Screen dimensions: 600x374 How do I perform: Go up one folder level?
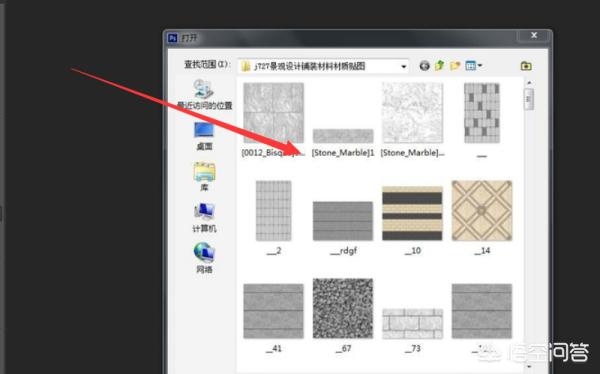tap(440, 65)
